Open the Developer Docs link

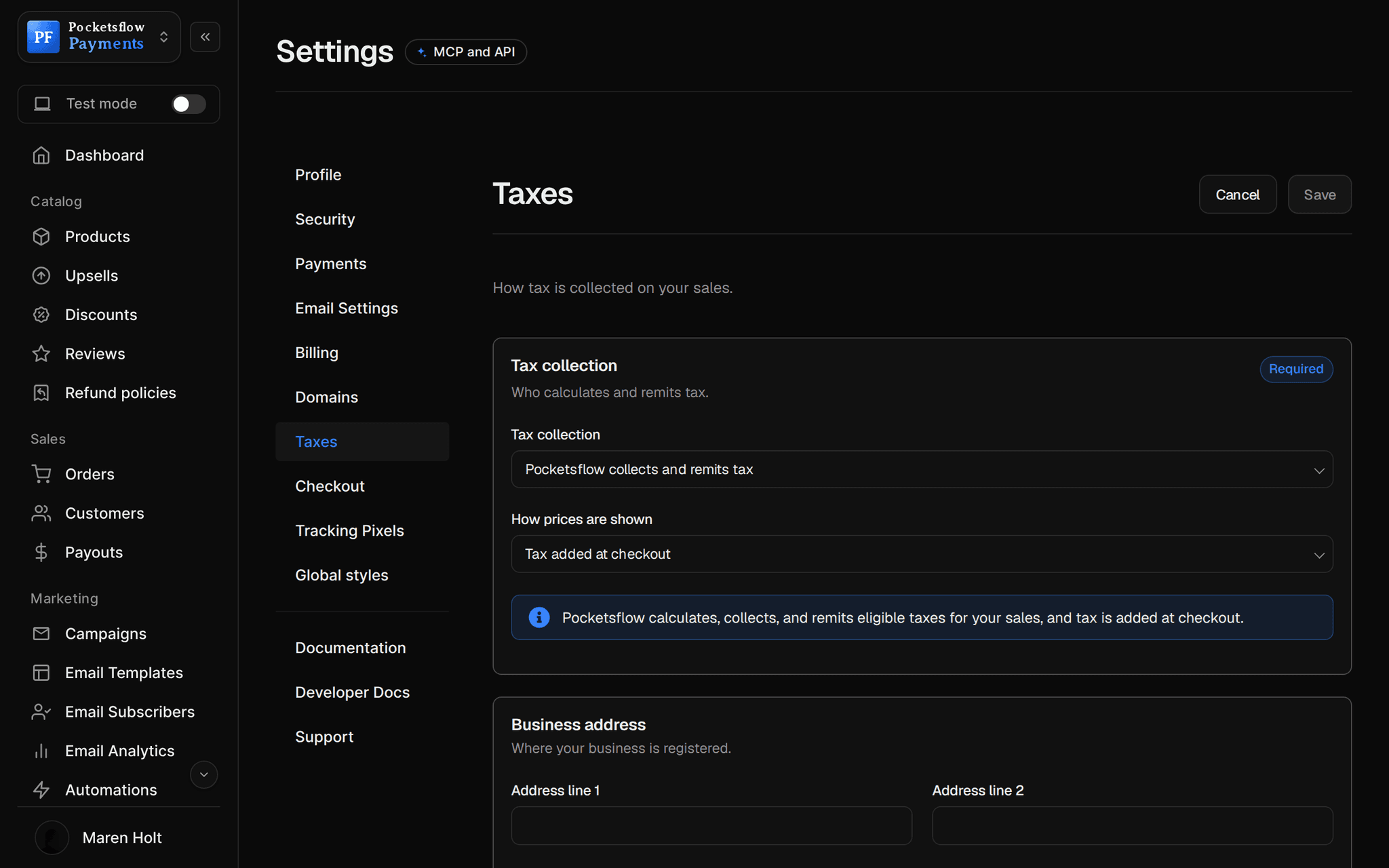[362, 692]
